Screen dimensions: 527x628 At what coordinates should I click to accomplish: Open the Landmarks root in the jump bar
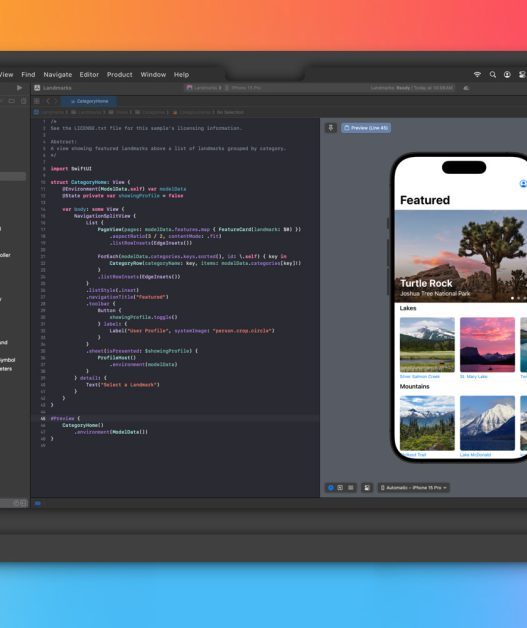[52, 113]
